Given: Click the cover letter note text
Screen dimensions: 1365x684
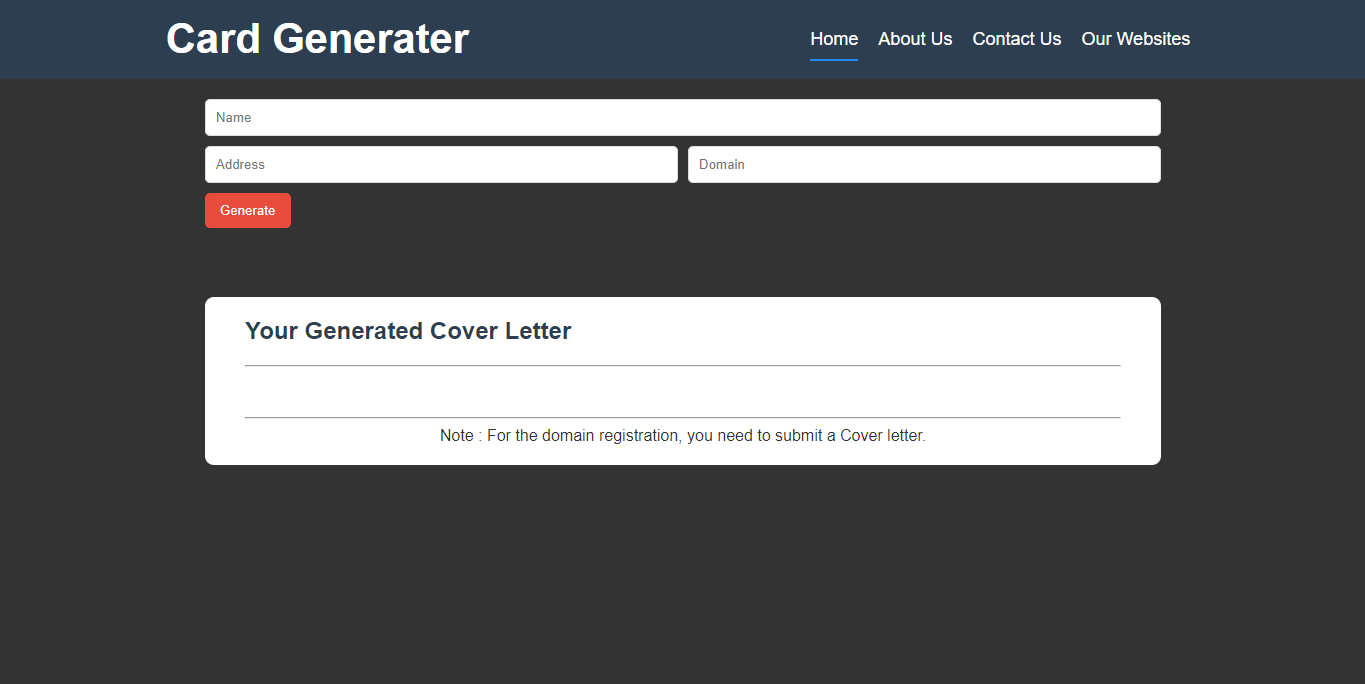Looking at the screenshot, I should click(x=682, y=435).
